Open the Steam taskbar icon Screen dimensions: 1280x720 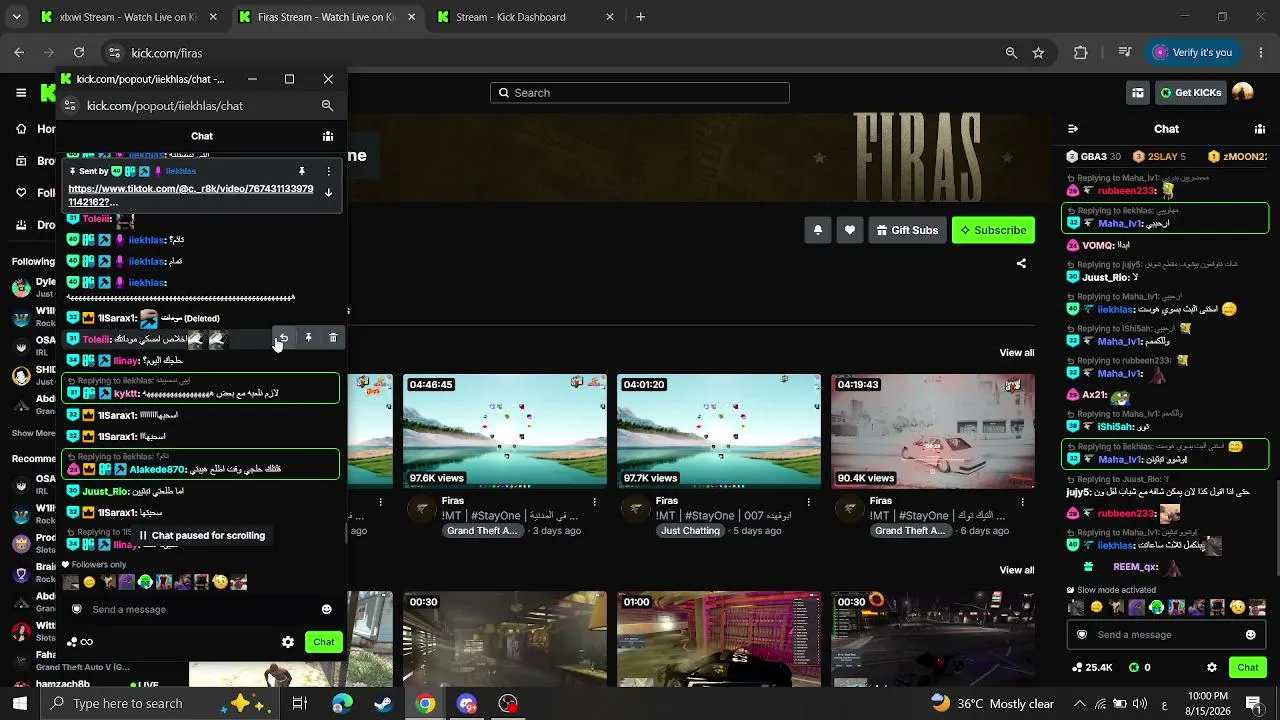[384, 704]
